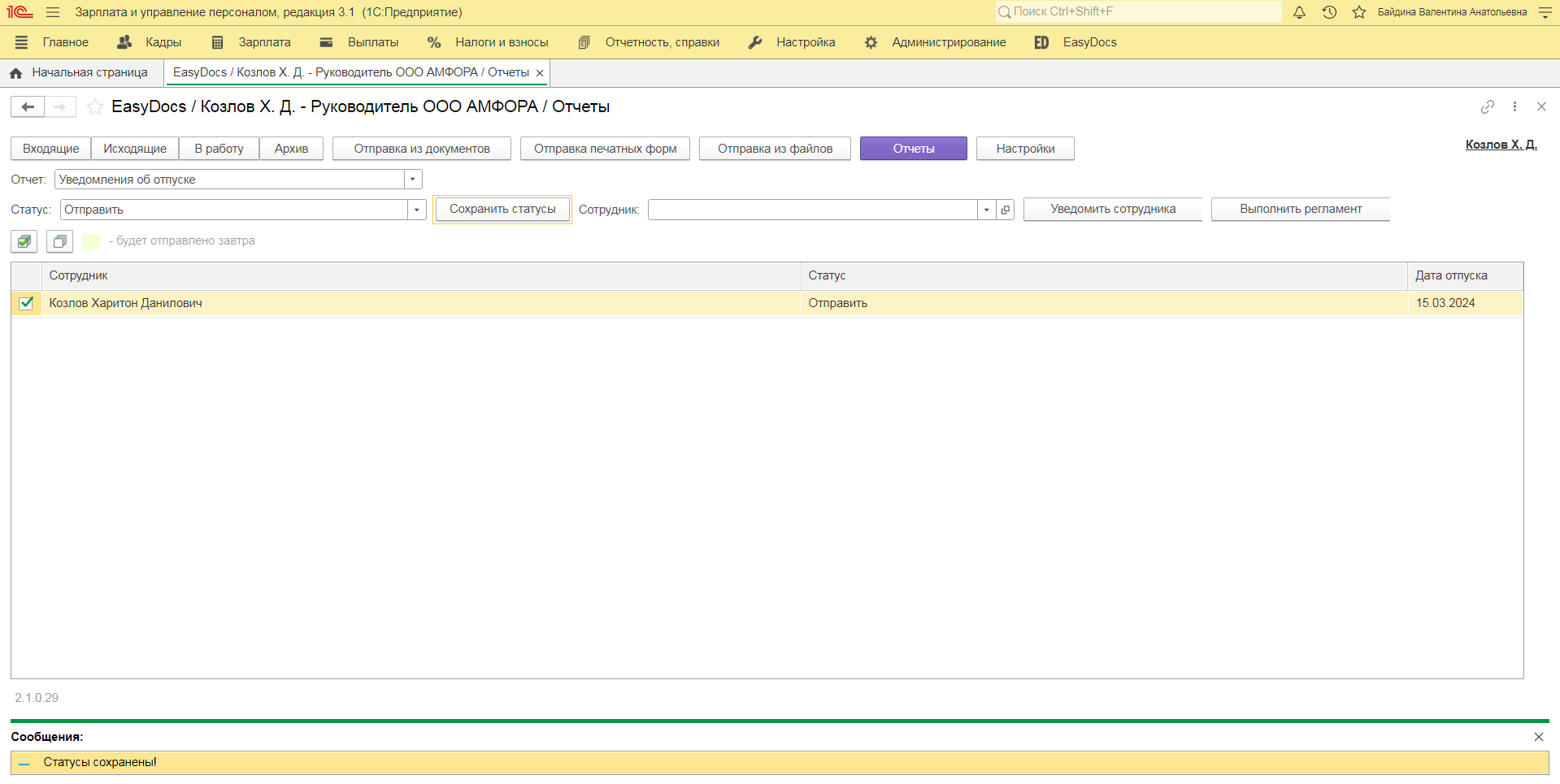Click the light green legend swatch
Image resolution: width=1560 pixels, height=784 pixels.
[91, 241]
